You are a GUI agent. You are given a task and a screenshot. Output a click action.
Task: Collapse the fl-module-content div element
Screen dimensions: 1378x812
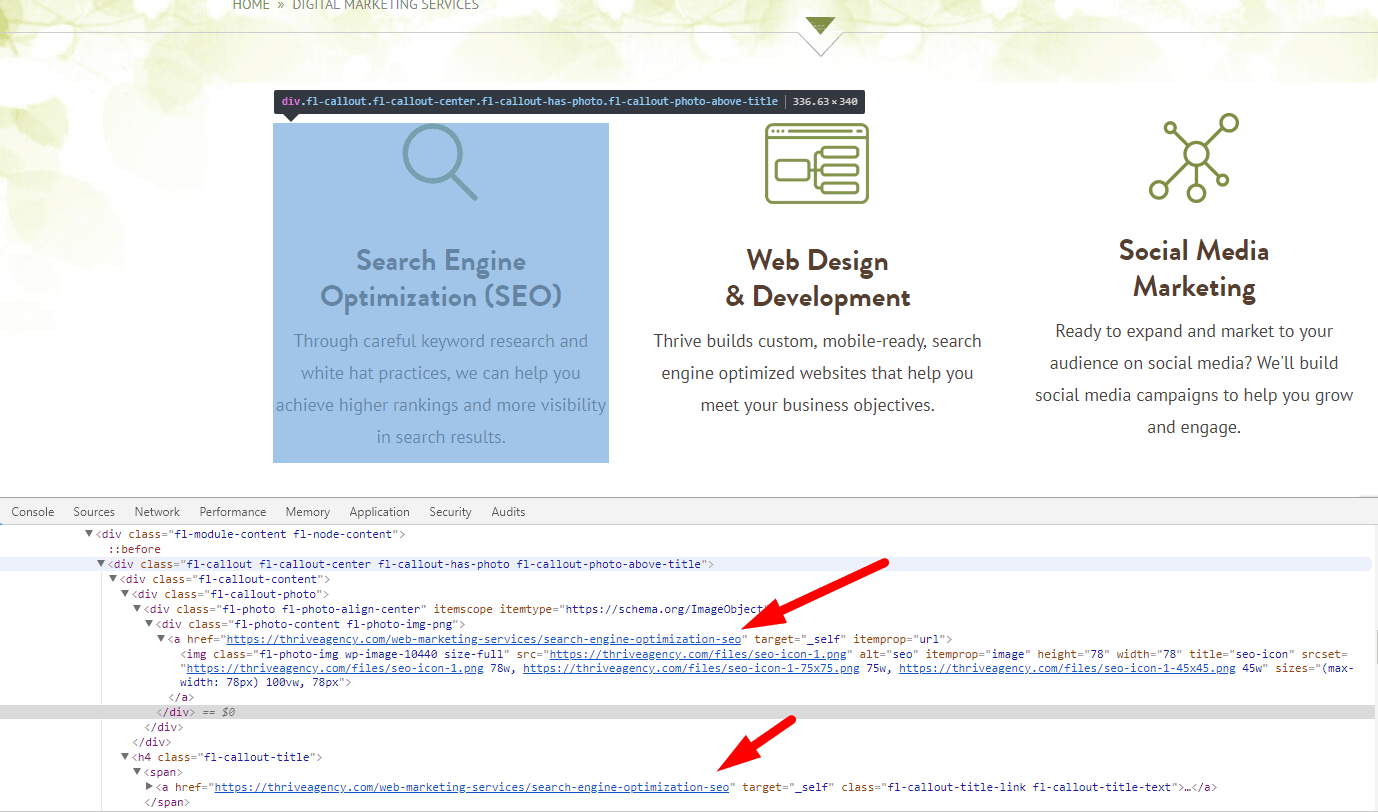[x=88, y=533]
